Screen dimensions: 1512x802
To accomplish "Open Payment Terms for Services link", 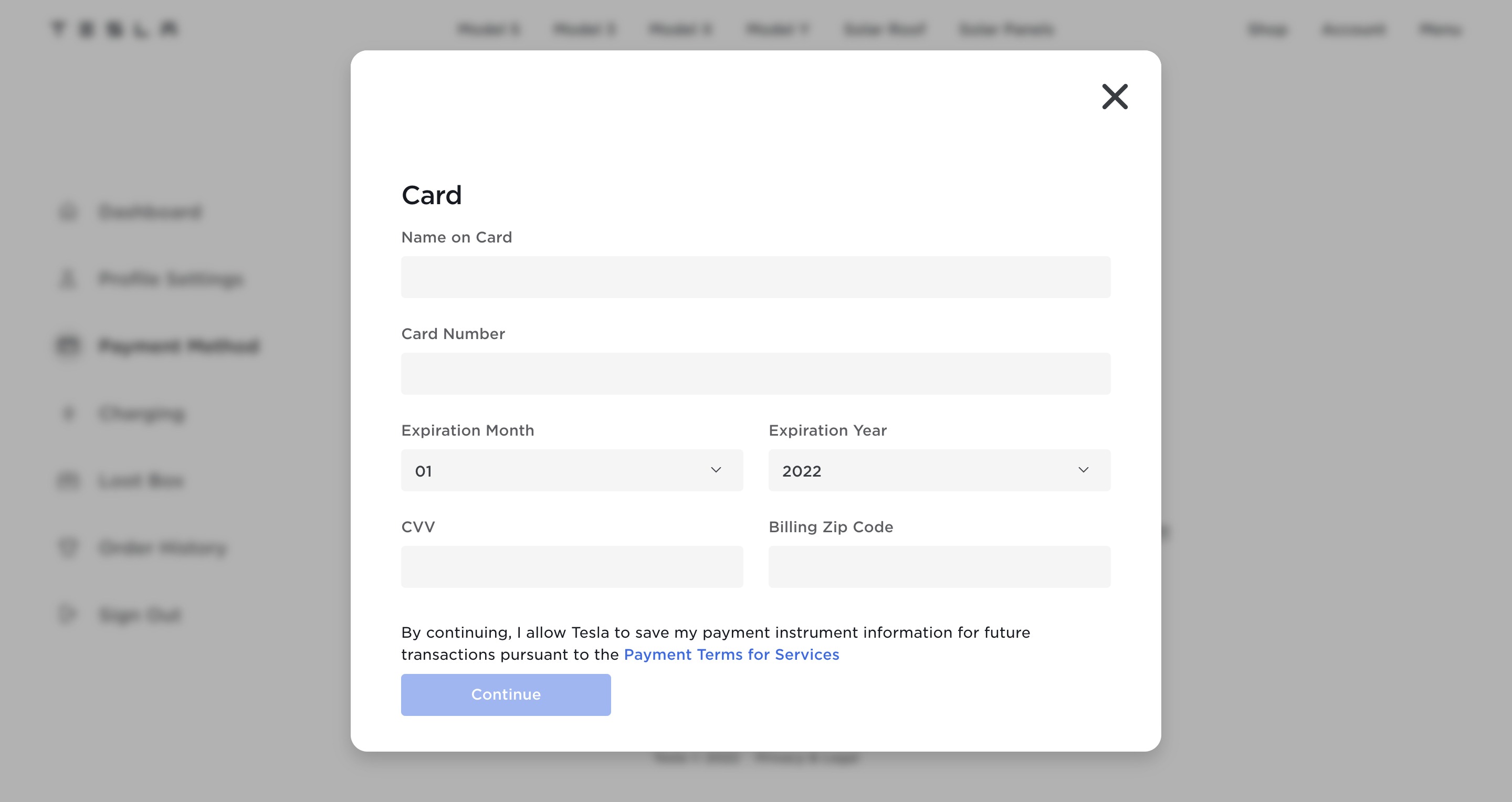I will pyautogui.click(x=731, y=654).
